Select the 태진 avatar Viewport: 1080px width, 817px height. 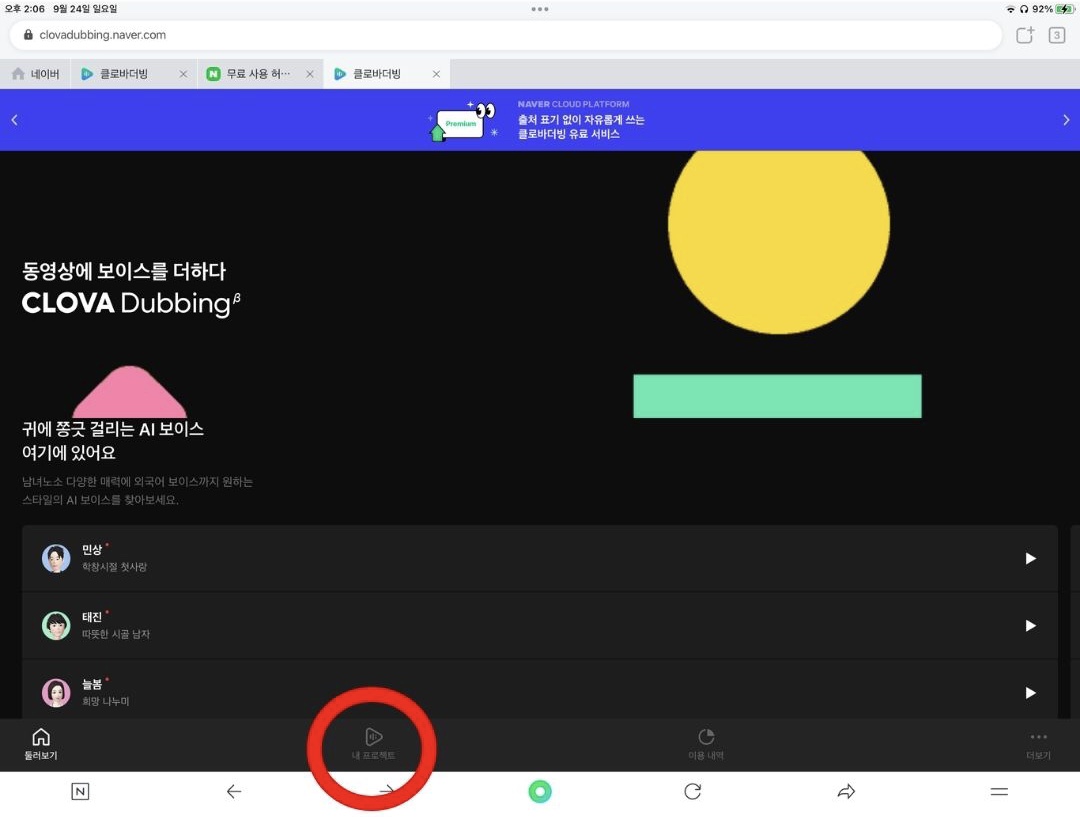click(56, 625)
